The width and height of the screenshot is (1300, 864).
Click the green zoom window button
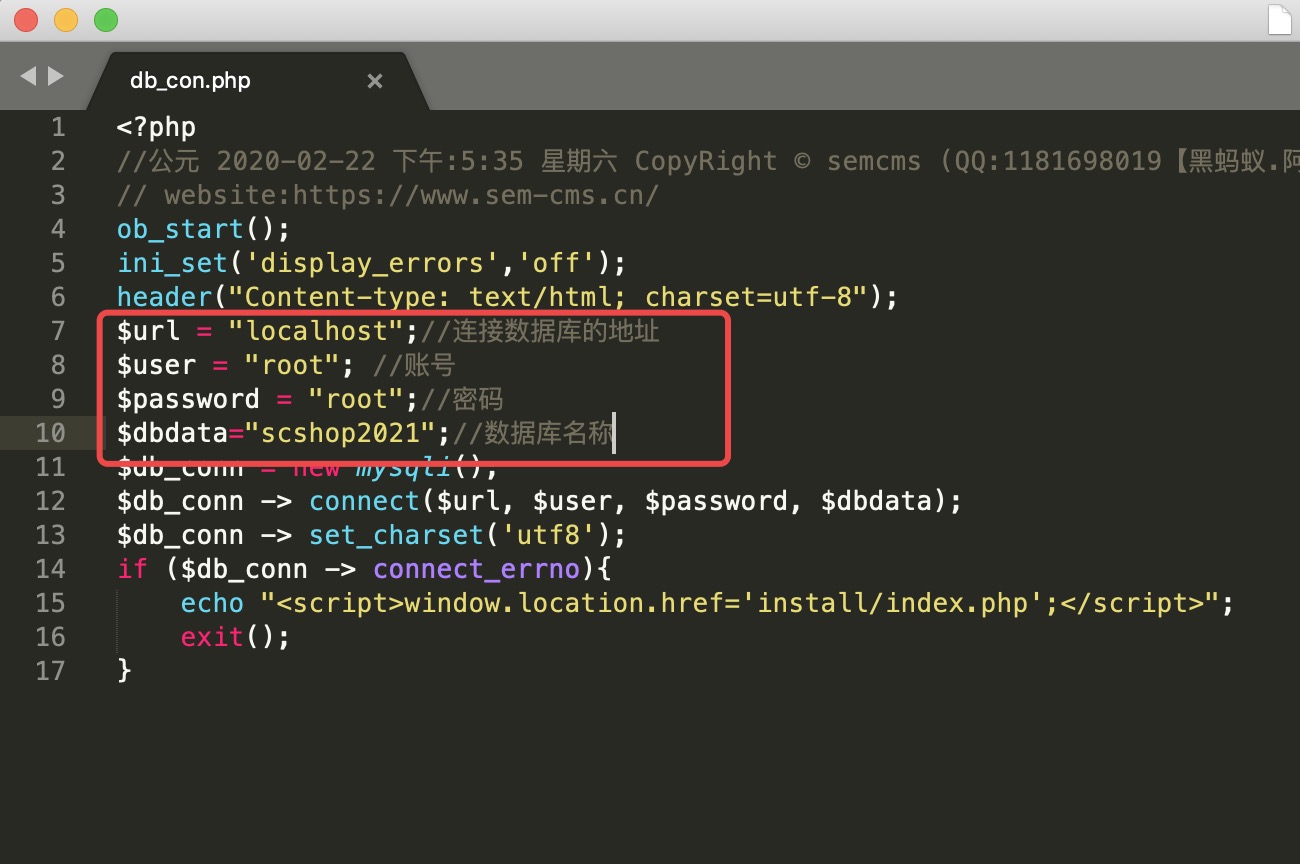(x=105, y=20)
